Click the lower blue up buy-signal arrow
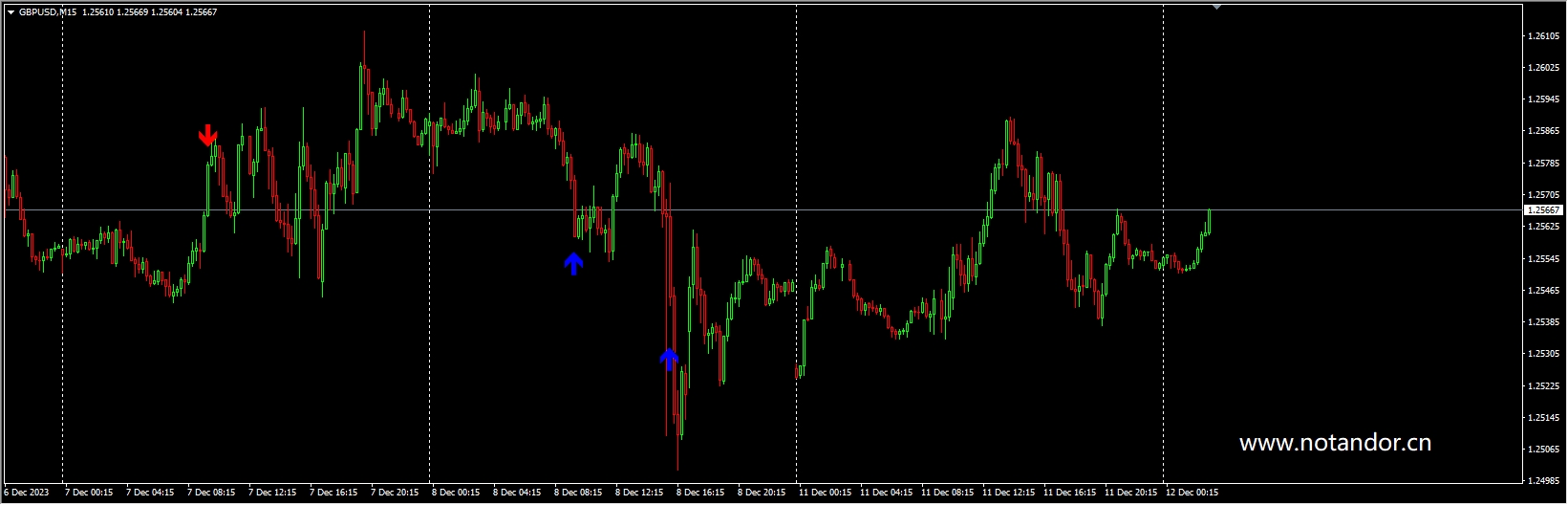The image size is (1568, 505). coord(669,359)
